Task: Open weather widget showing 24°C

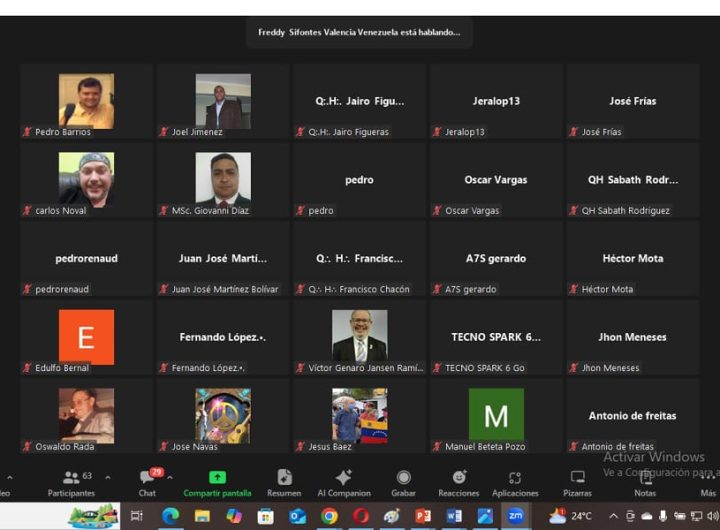Action: click(x=570, y=516)
